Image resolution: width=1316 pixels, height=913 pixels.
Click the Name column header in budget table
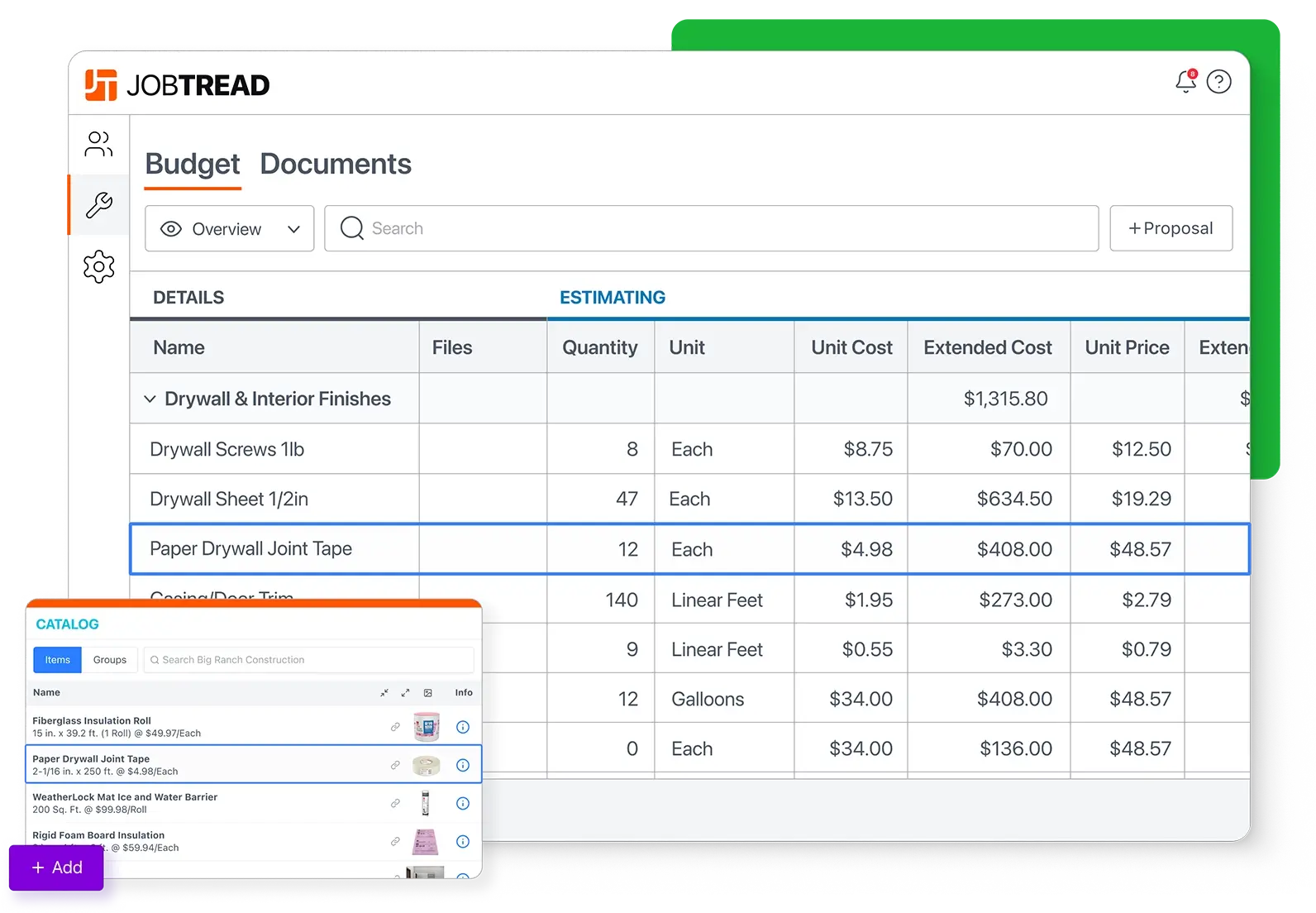[179, 347]
